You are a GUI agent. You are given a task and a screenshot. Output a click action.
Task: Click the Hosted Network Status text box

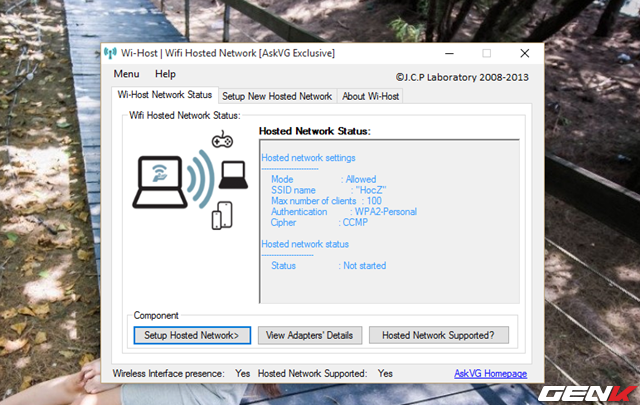click(389, 221)
